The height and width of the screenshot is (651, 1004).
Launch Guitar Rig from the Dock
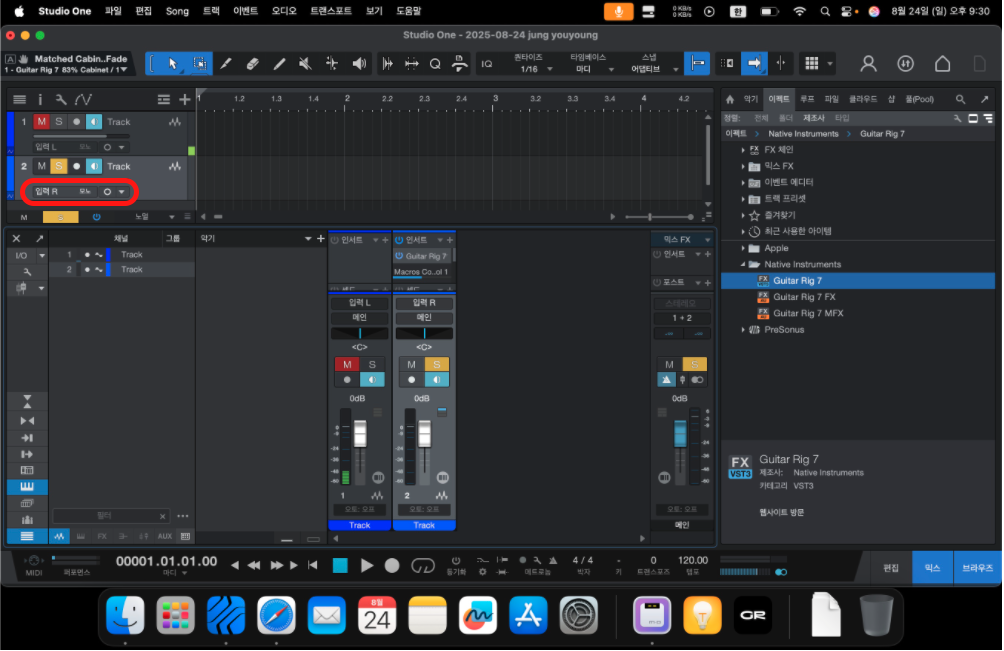(752, 615)
